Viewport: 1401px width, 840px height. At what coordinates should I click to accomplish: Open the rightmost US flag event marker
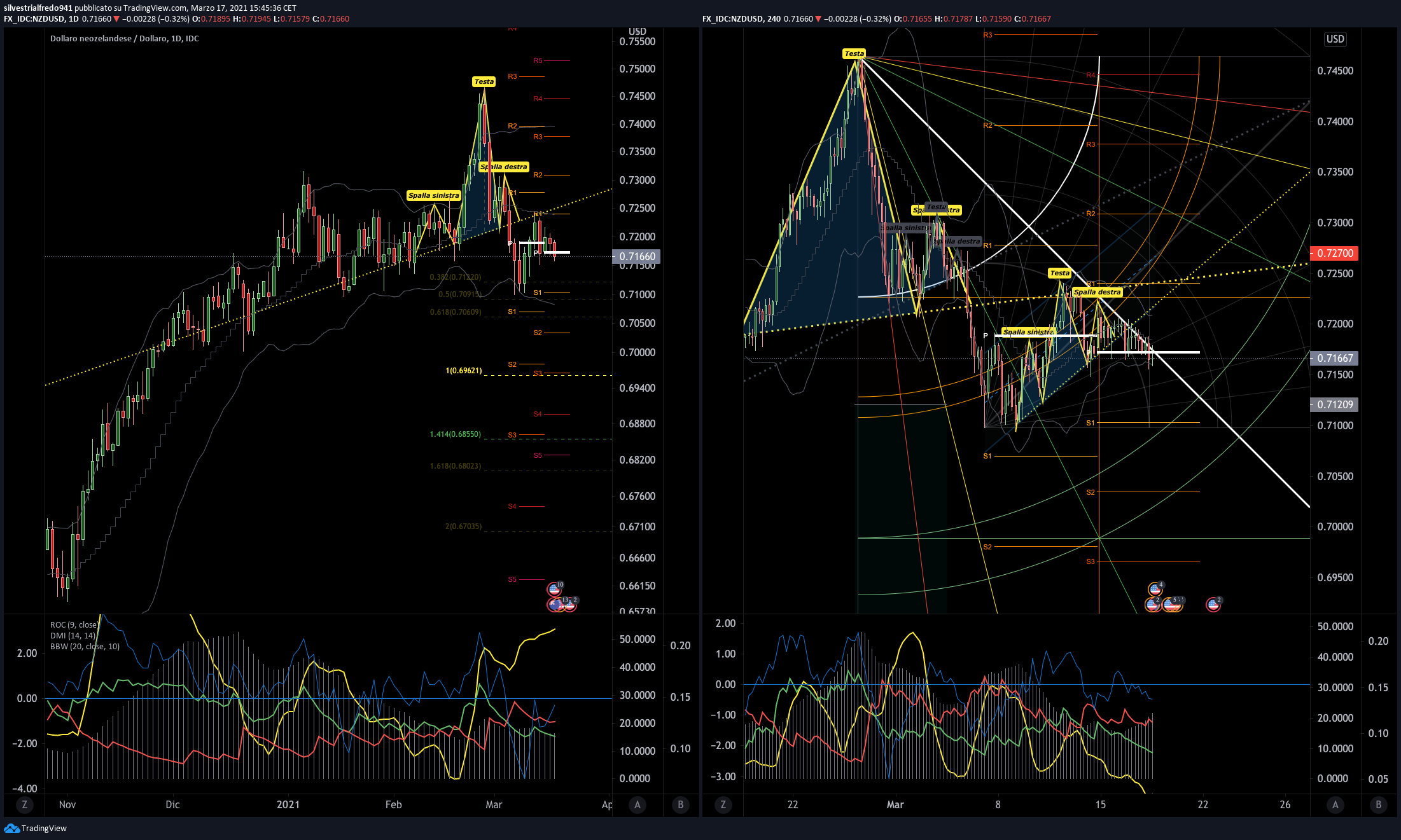pos(1213,604)
